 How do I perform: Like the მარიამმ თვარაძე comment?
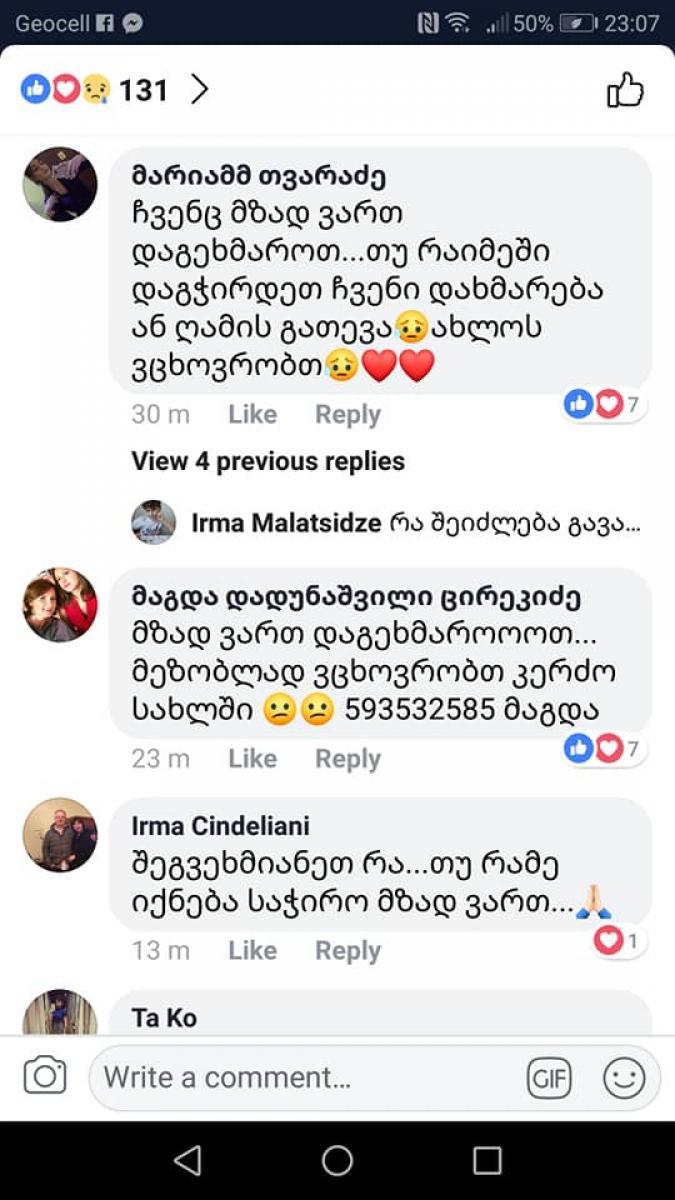click(252, 414)
